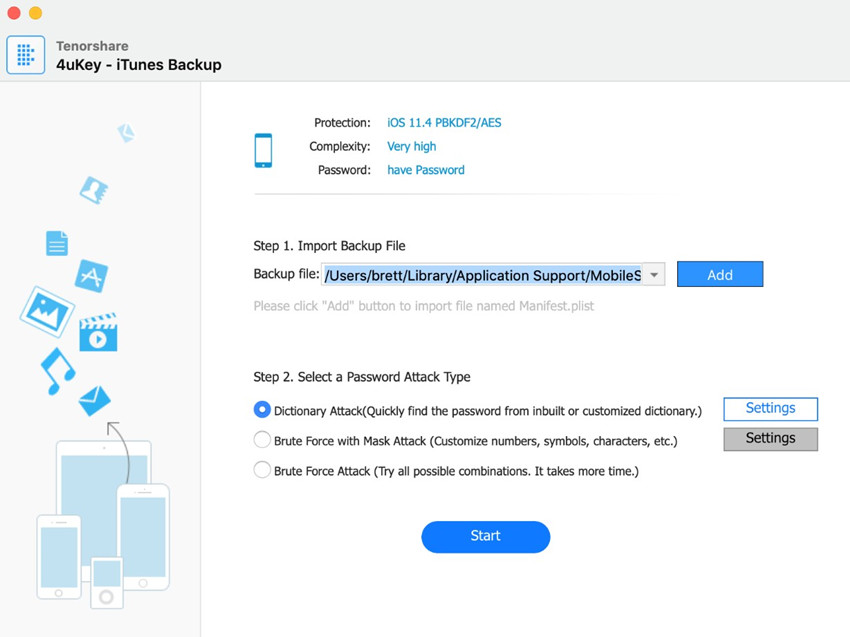Screen dimensions: 850x637
Task: Click the document file icon in sidebar
Action: [57, 243]
